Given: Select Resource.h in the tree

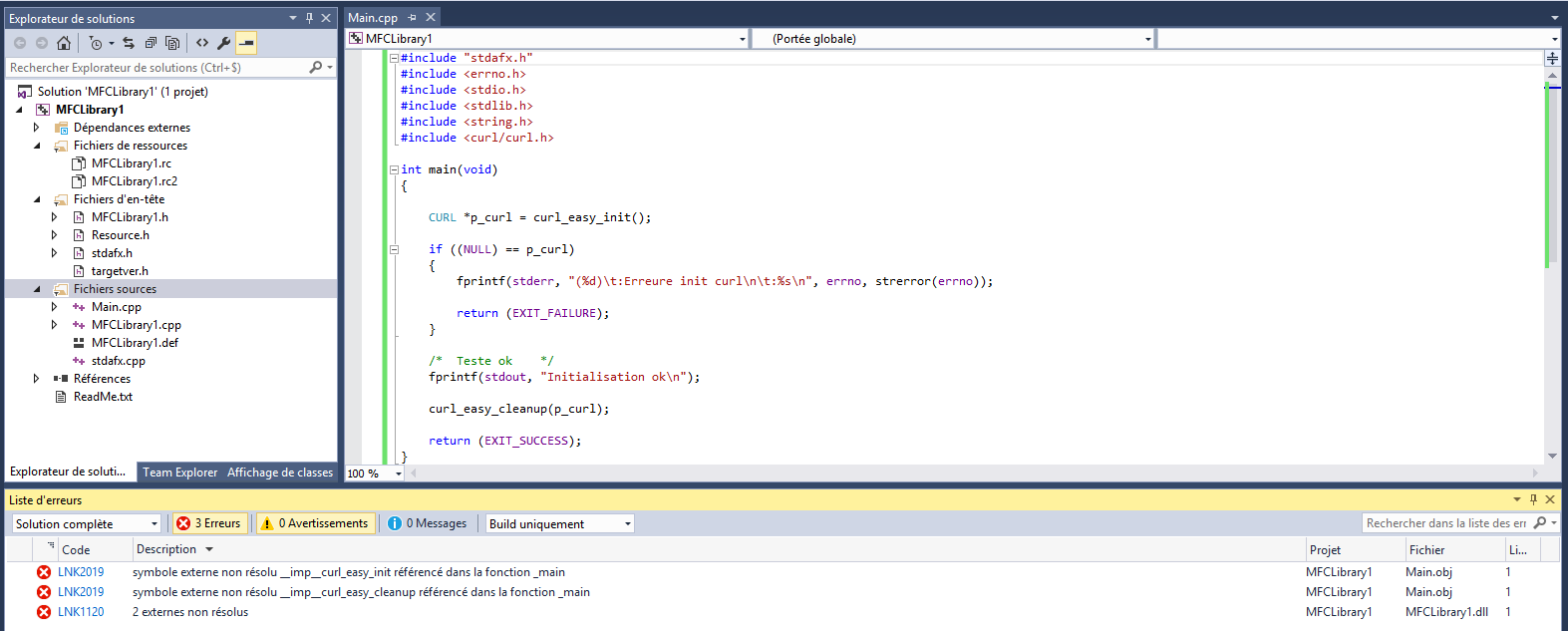Looking at the screenshot, I should (121, 235).
